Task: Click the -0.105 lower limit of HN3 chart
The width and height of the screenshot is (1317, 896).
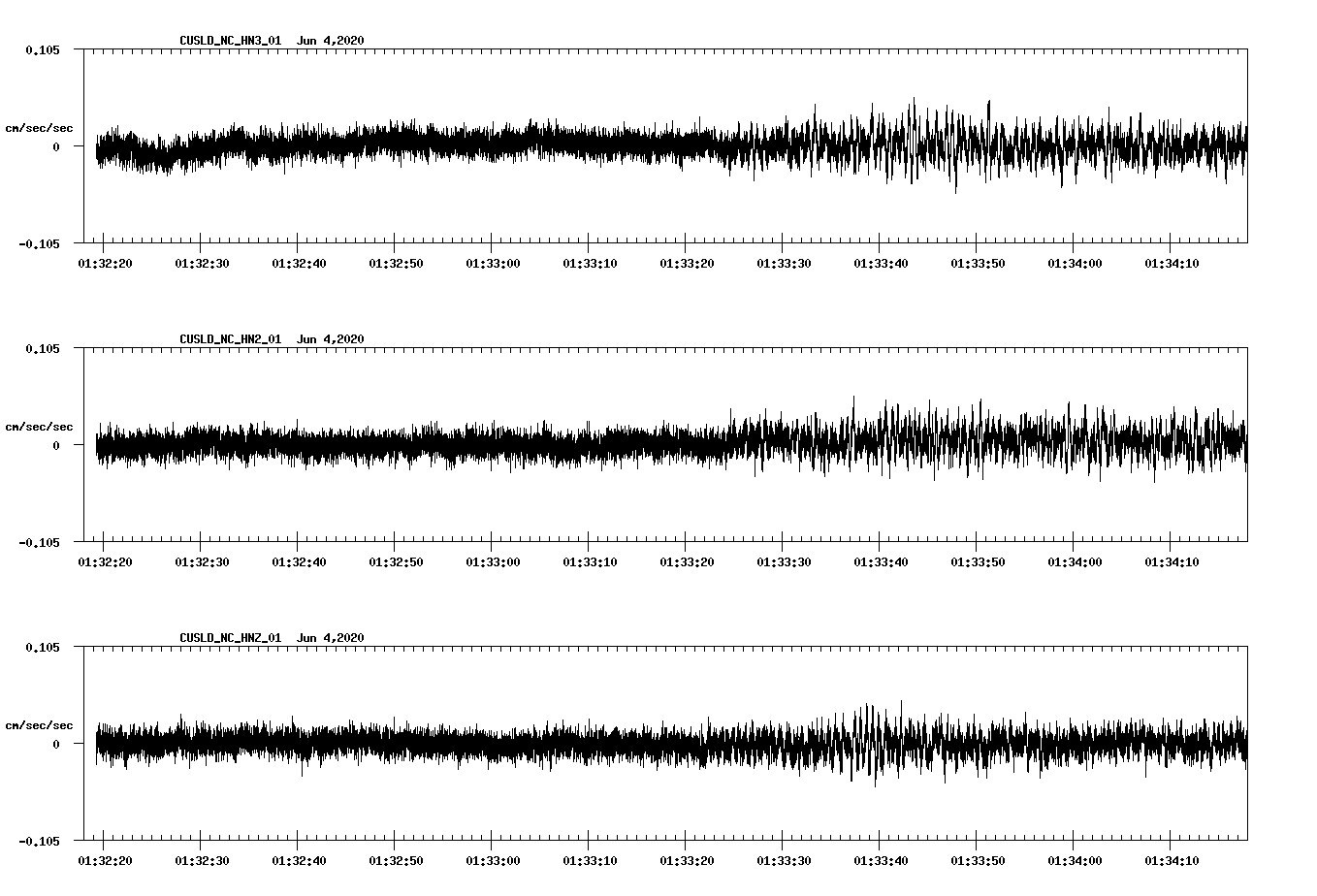Action: click(x=39, y=243)
